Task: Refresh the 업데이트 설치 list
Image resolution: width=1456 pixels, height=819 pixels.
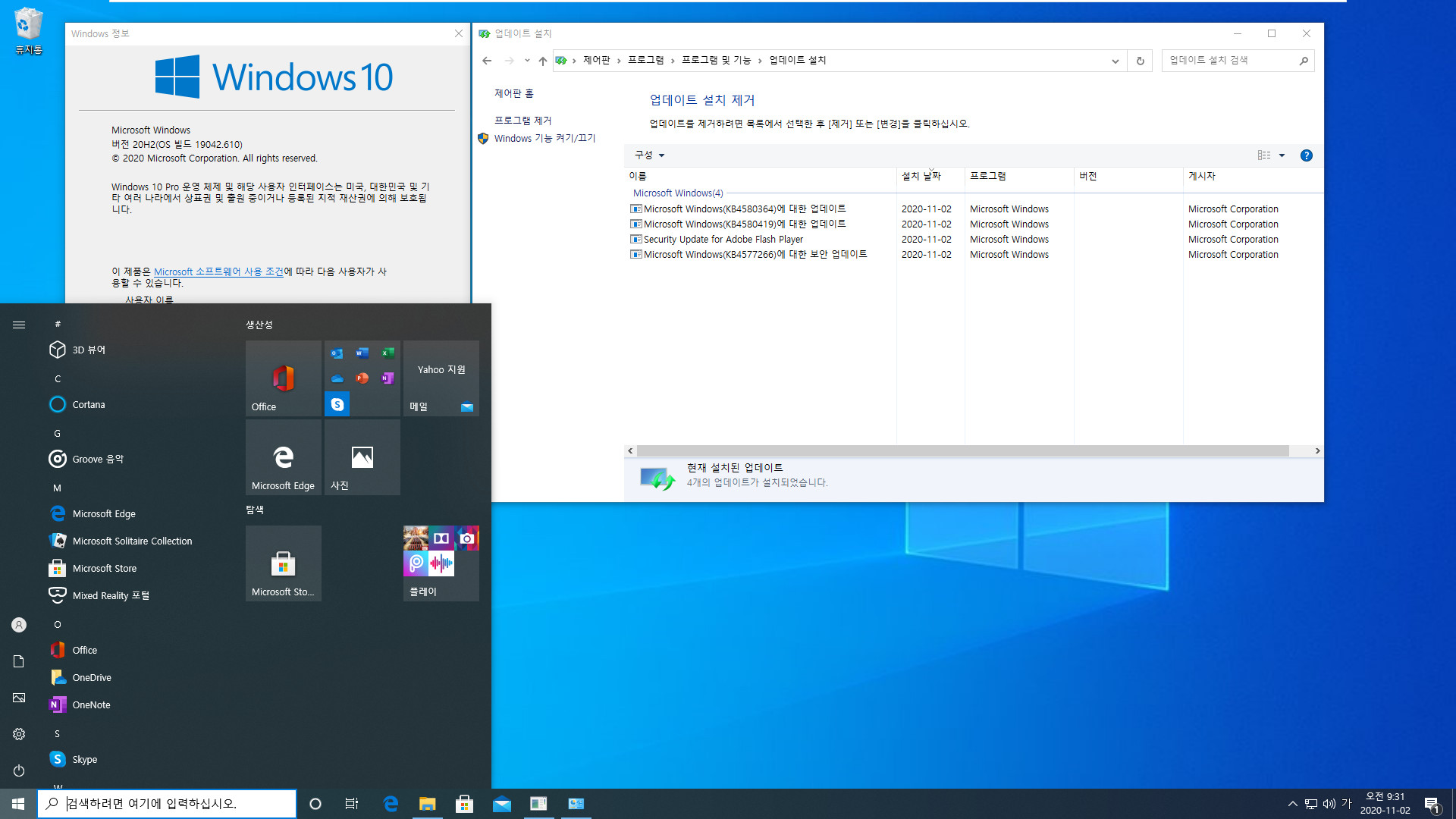Action: click(x=1140, y=61)
